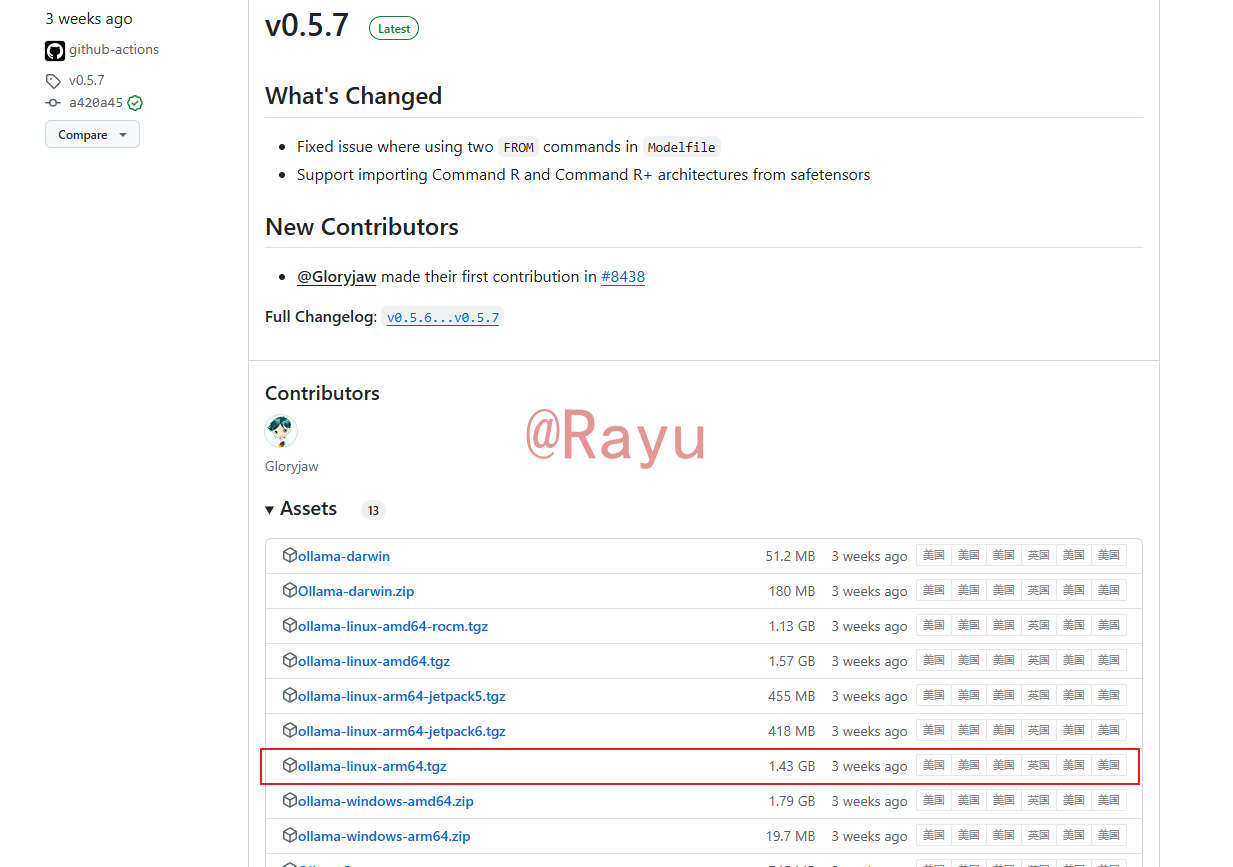Download ollama-linux-arm64-jetpack5.tgz
The height and width of the screenshot is (867, 1233).
[402, 696]
